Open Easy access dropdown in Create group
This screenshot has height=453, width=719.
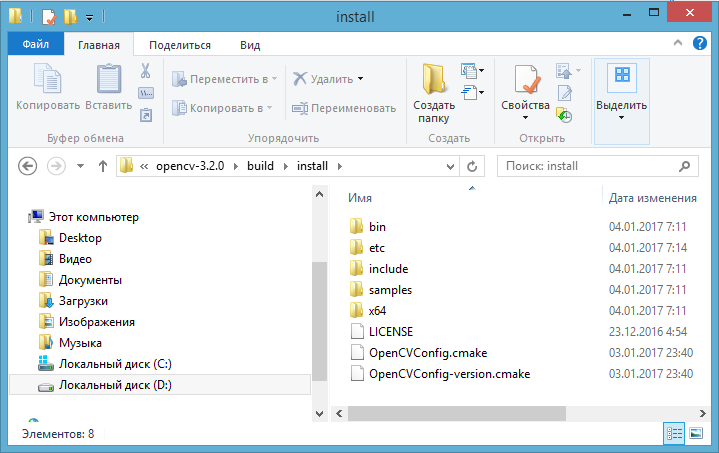(472, 92)
